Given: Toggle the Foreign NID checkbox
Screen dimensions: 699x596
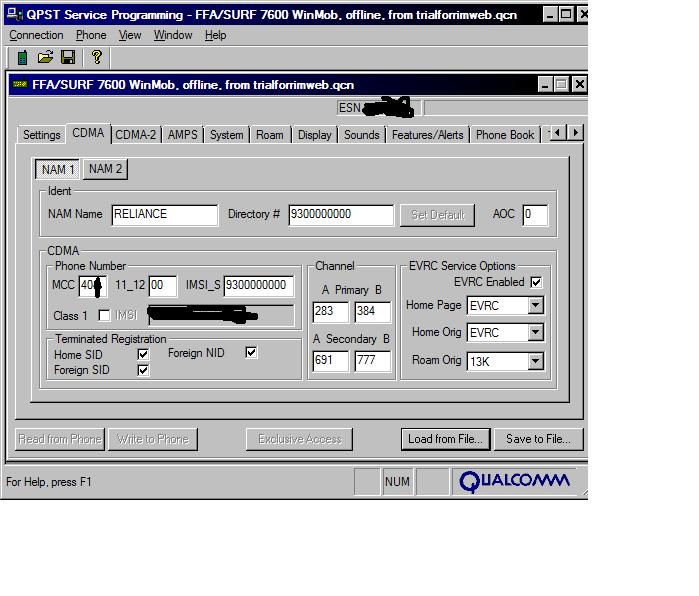Looking at the screenshot, I should tap(251, 353).
